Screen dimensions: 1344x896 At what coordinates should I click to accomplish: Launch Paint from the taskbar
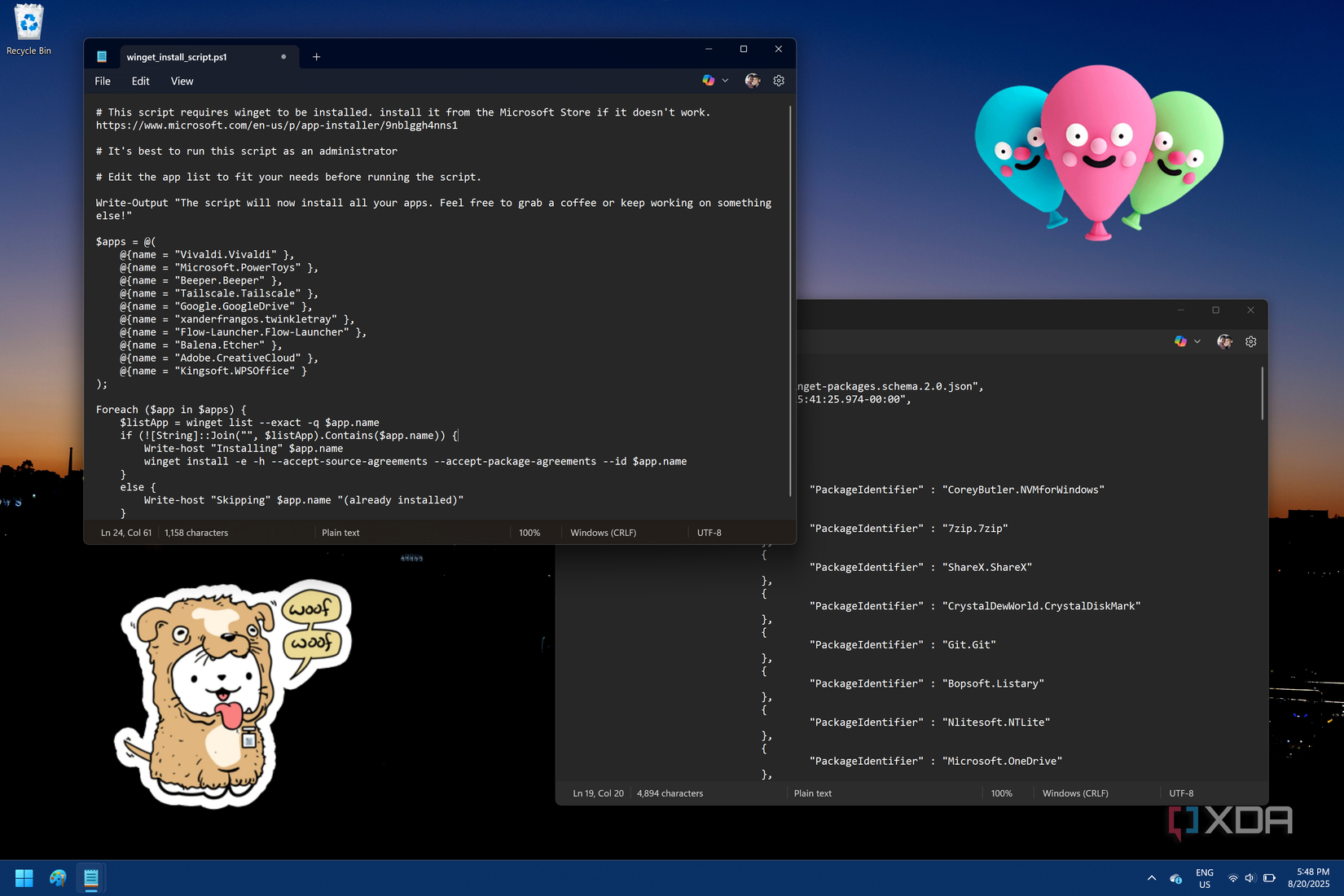pos(58,878)
